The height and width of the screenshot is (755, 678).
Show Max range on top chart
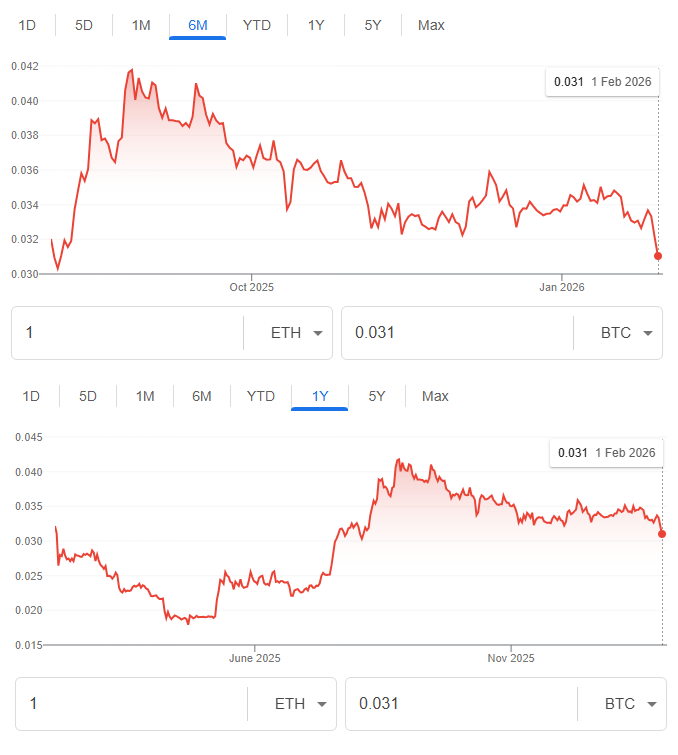click(x=431, y=25)
